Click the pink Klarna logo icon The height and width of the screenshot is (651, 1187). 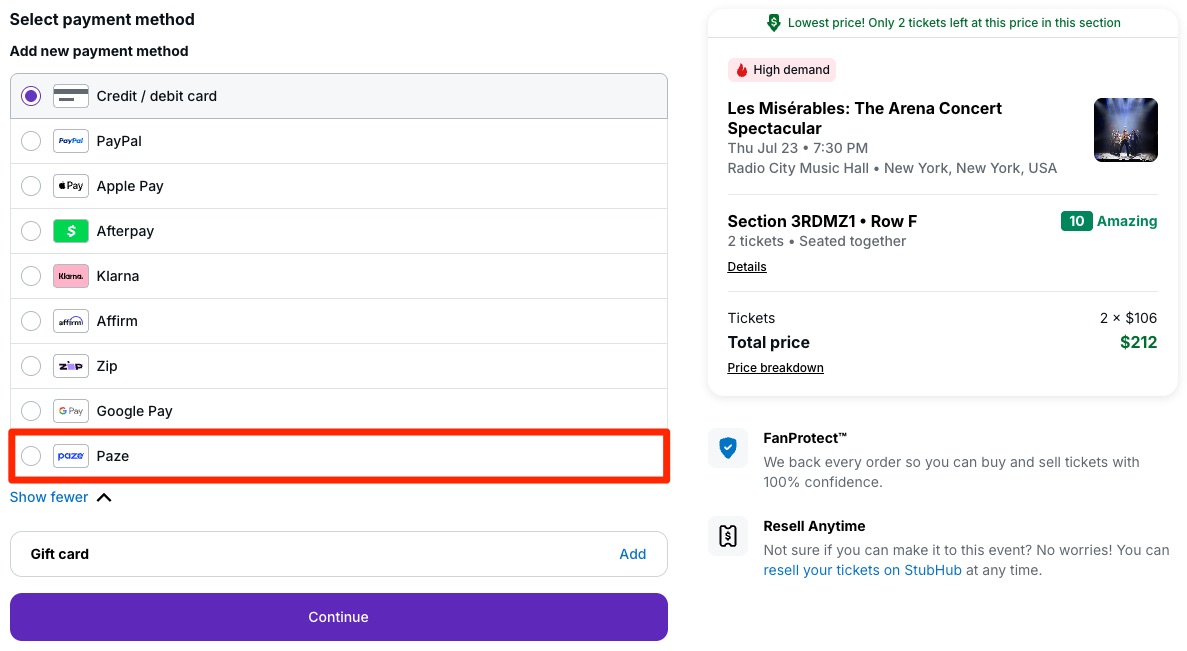coord(70,276)
